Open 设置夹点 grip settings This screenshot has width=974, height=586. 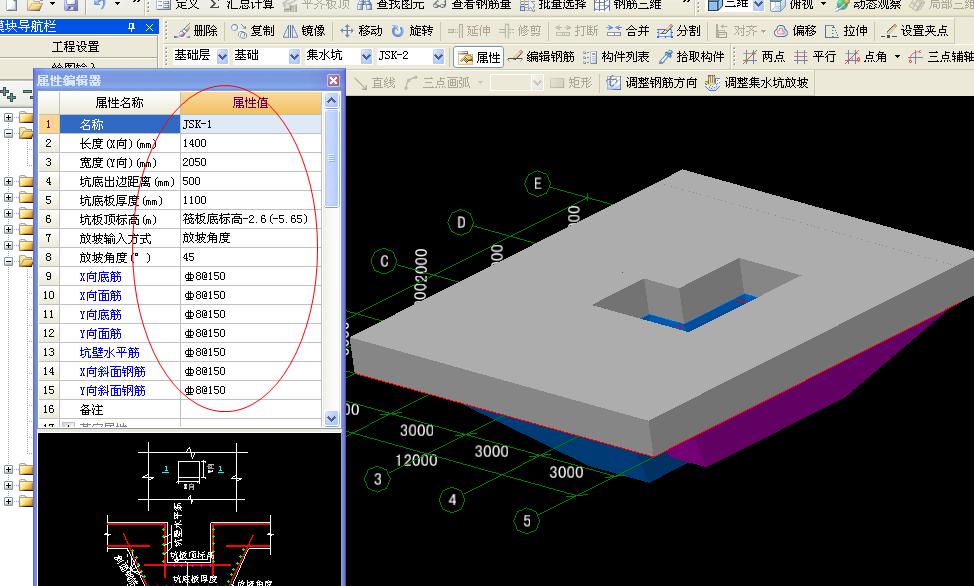tap(915, 30)
